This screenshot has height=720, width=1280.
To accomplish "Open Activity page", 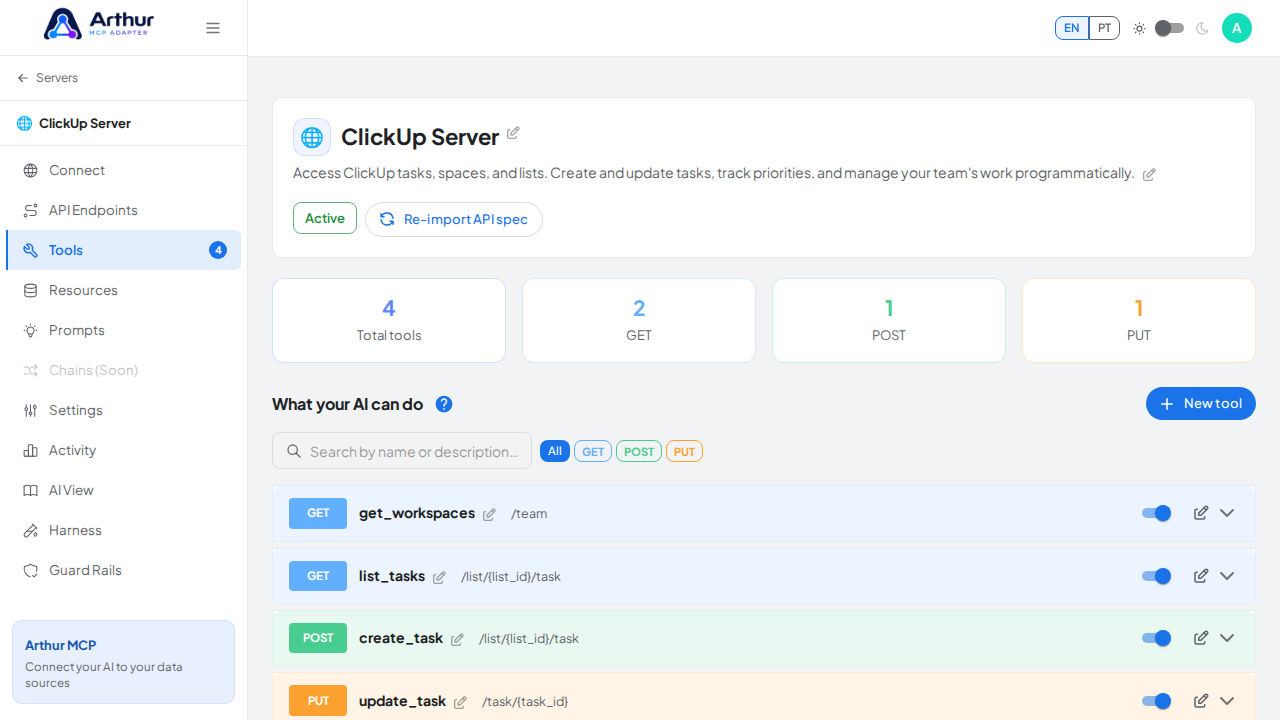I will pyautogui.click(x=123, y=450).
